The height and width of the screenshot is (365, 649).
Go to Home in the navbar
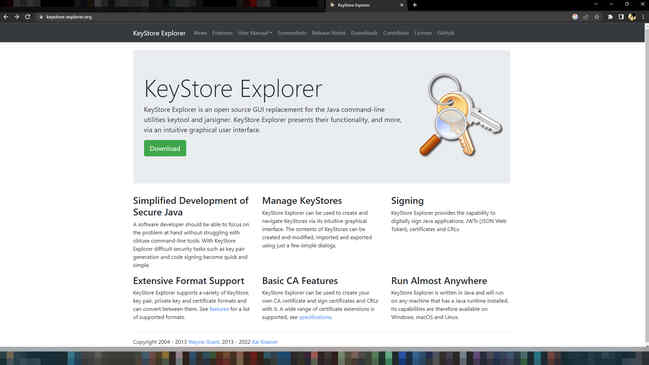[x=200, y=33]
